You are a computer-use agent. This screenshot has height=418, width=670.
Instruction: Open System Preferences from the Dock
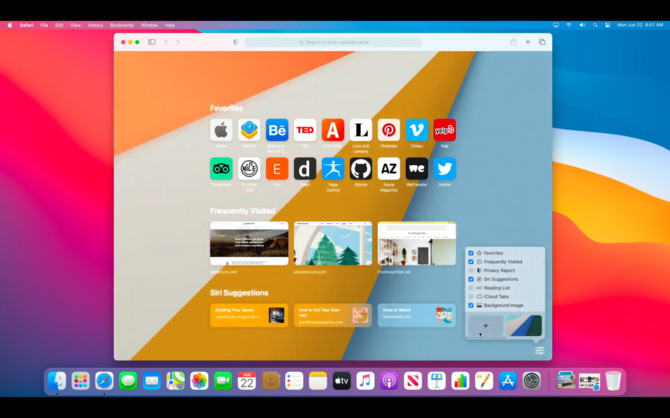tap(532, 380)
